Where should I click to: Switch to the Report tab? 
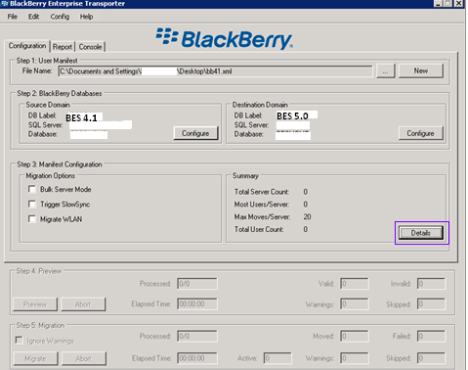(x=62, y=47)
